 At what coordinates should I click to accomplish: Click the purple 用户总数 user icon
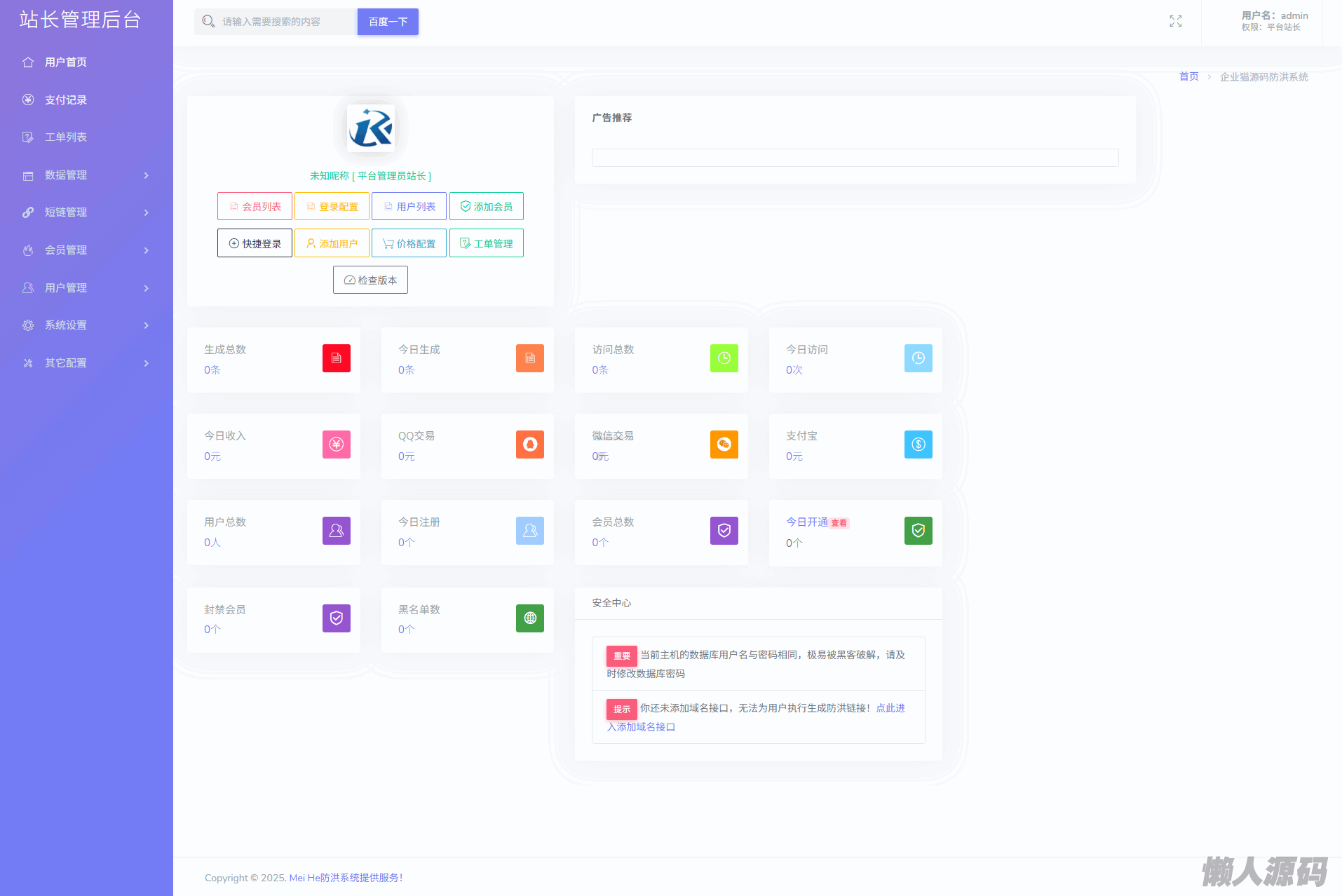click(337, 531)
